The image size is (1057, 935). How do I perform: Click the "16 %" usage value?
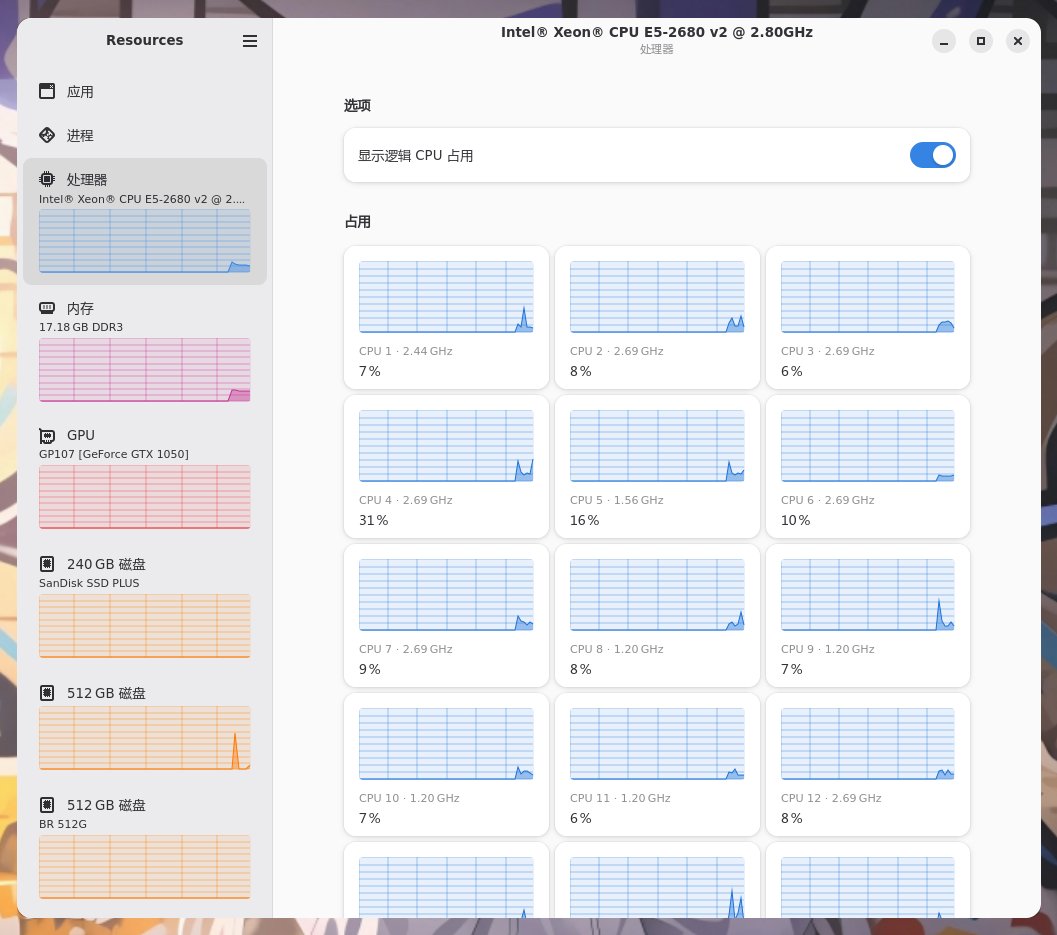(584, 520)
